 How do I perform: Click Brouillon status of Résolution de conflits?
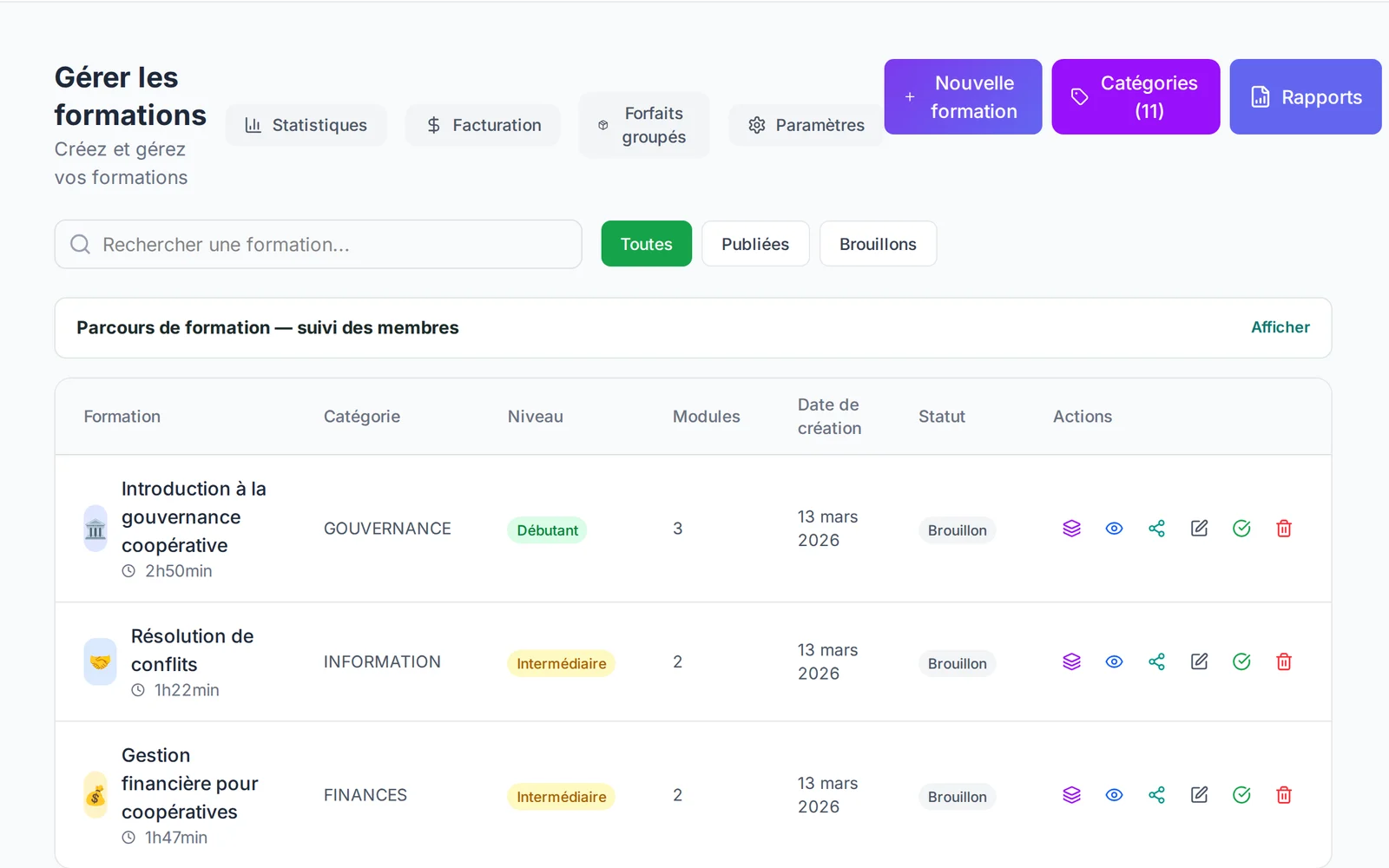coord(957,664)
